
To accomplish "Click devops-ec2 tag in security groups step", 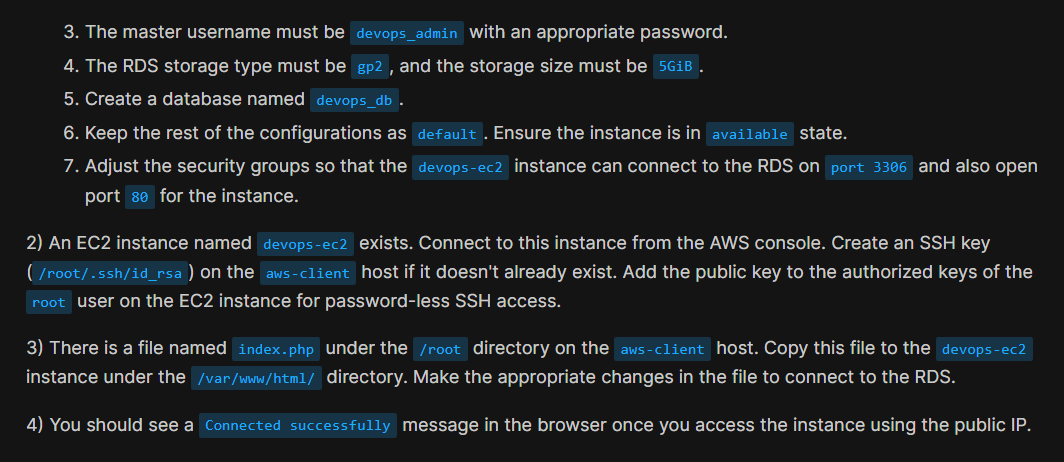I will pyautogui.click(x=461, y=167).
